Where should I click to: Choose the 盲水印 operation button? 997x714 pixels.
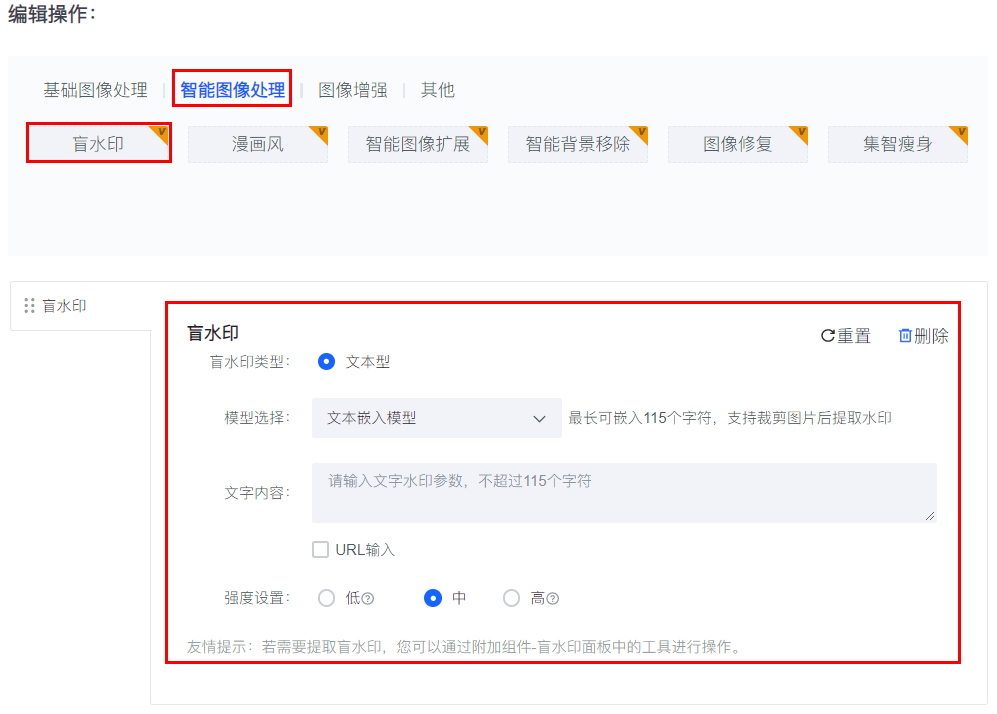99,144
